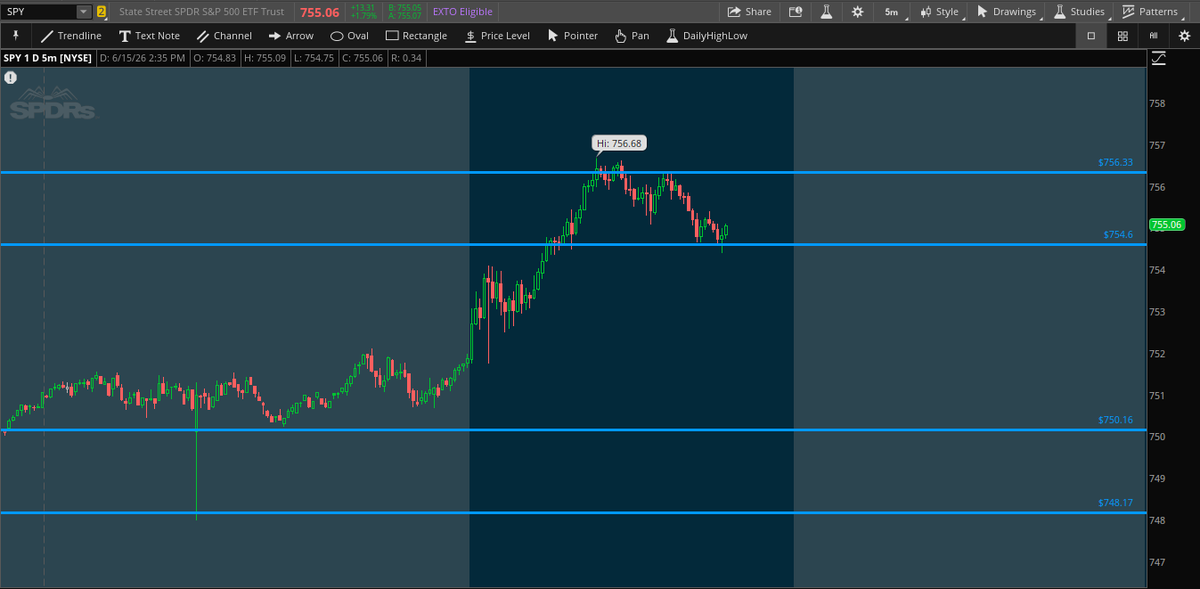Click the 758 price axis label

pyautogui.click(x=1157, y=103)
